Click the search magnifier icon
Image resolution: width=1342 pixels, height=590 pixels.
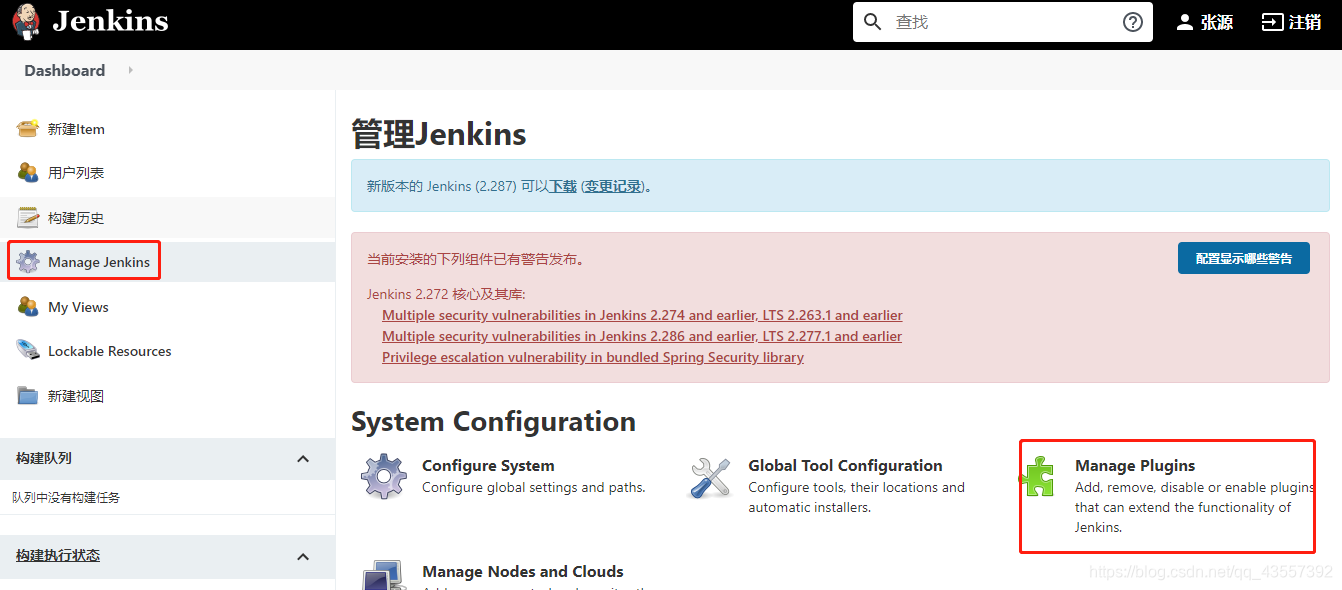[873, 22]
